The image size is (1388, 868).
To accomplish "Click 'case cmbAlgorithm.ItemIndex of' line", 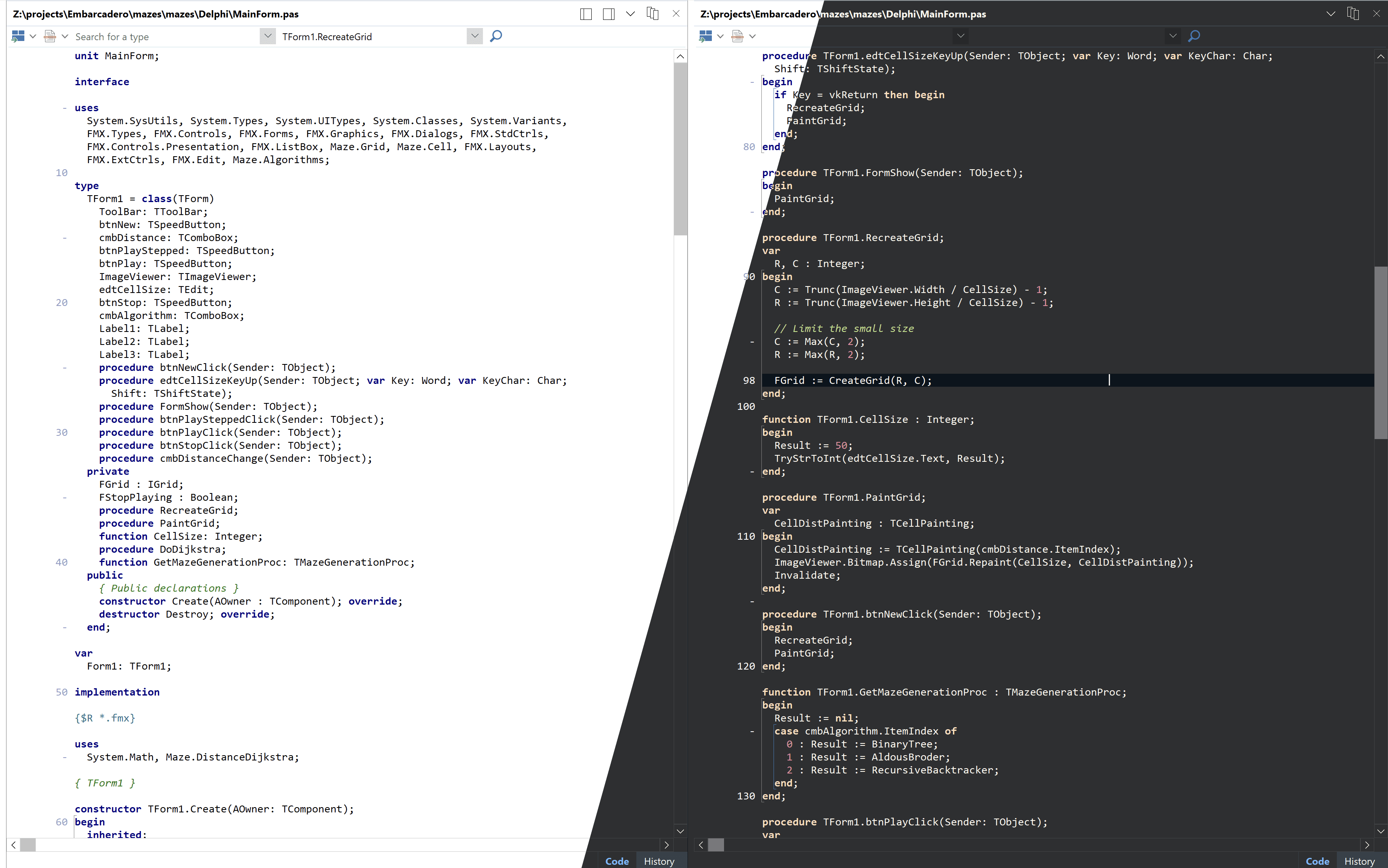I will pyautogui.click(x=866, y=731).
